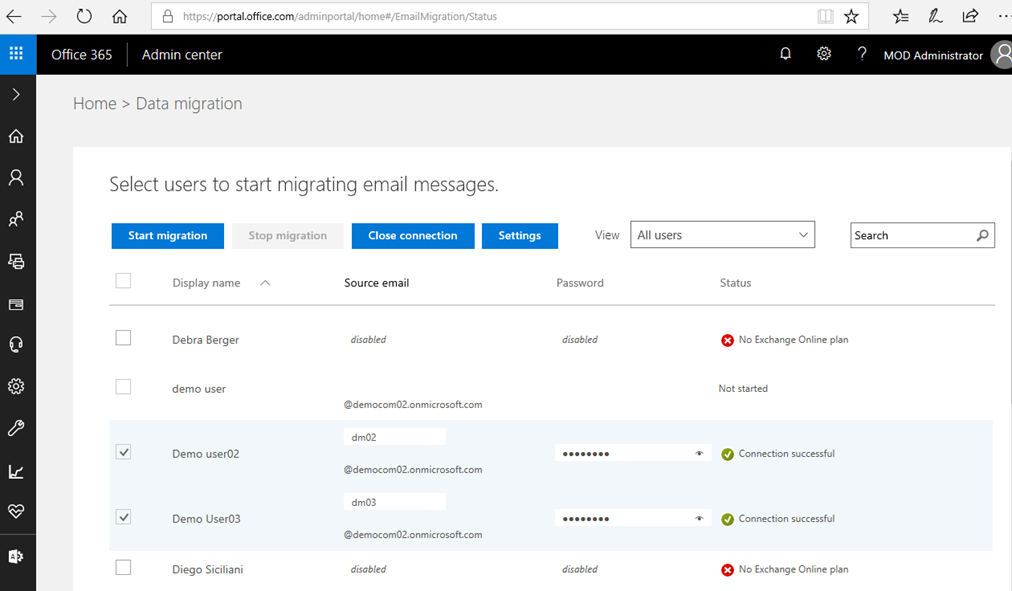
Task: Open the Office 365 app launcher
Action: 17,54
